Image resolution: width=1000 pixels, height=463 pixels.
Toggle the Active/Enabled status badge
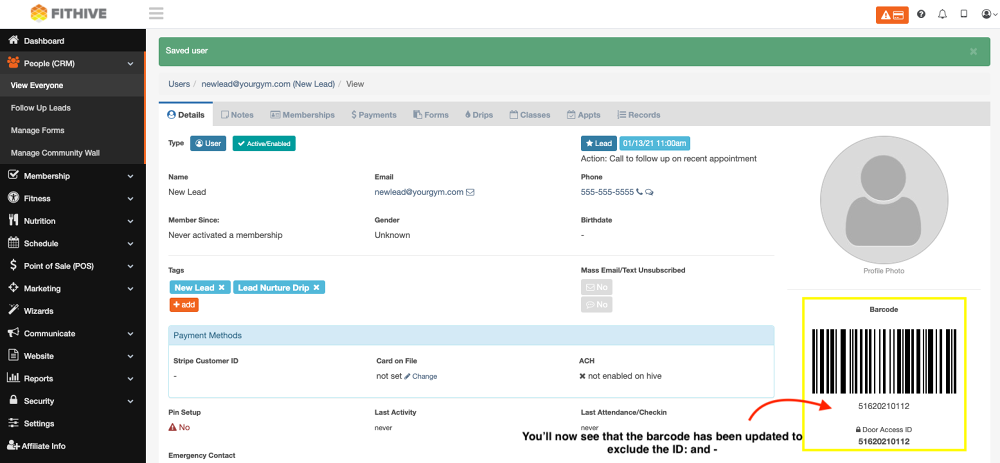click(x=264, y=143)
